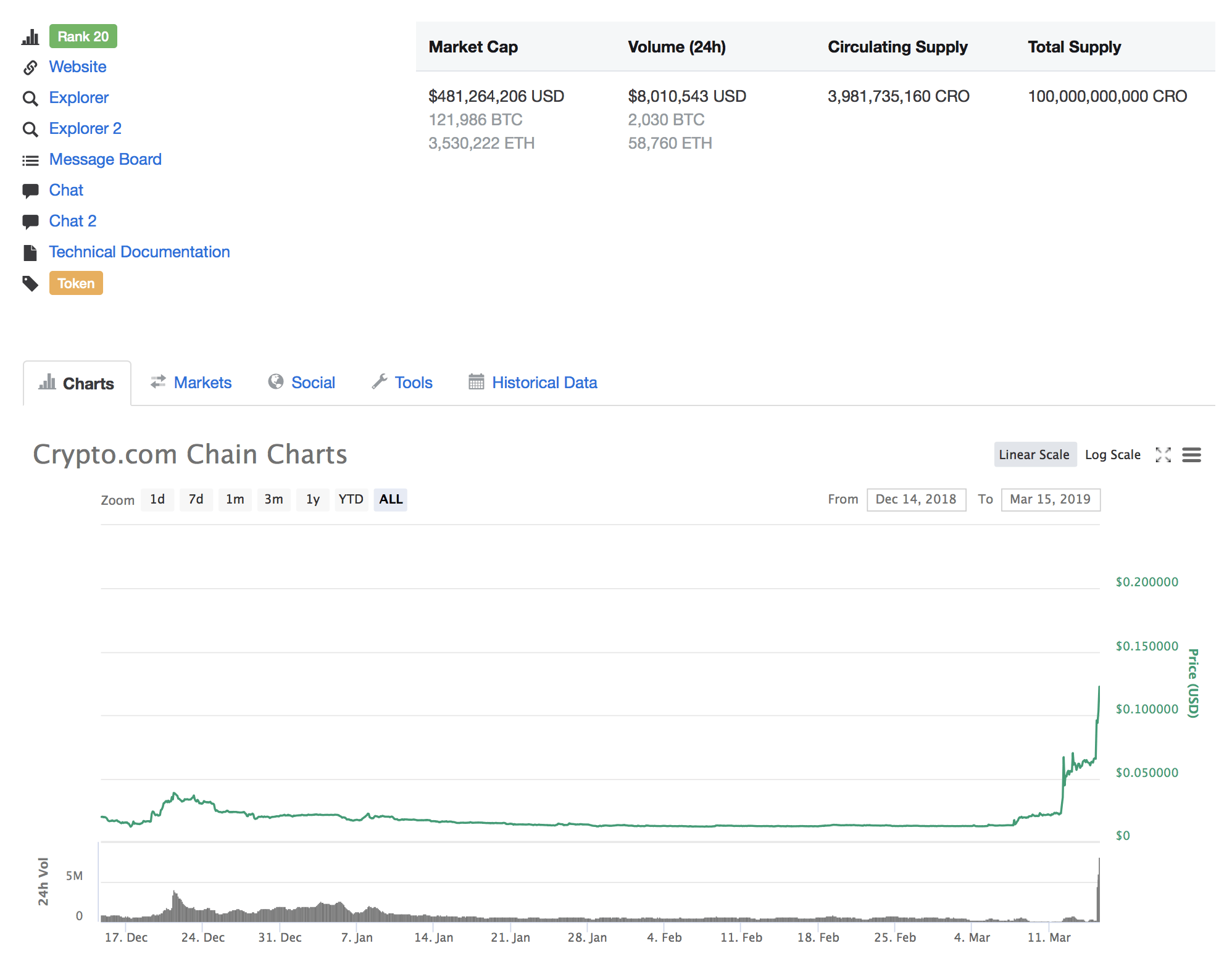Viewport: 1232px width, 959px height.
Task: Open the Website link
Action: (78, 67)
